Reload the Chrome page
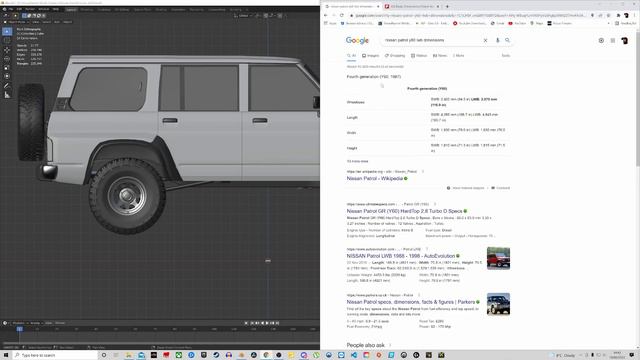The image size is (640, 360). (342, 15)
